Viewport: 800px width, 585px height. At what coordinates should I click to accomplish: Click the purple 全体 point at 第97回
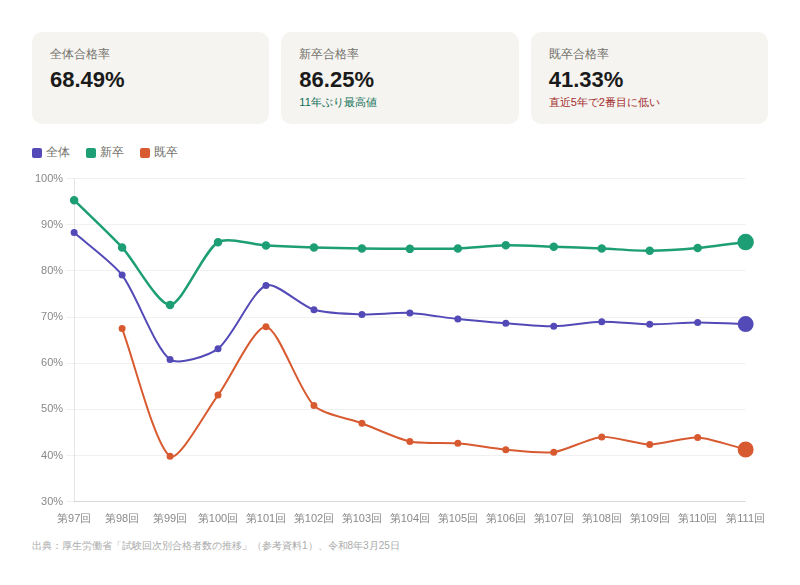[x=74, y=232]
